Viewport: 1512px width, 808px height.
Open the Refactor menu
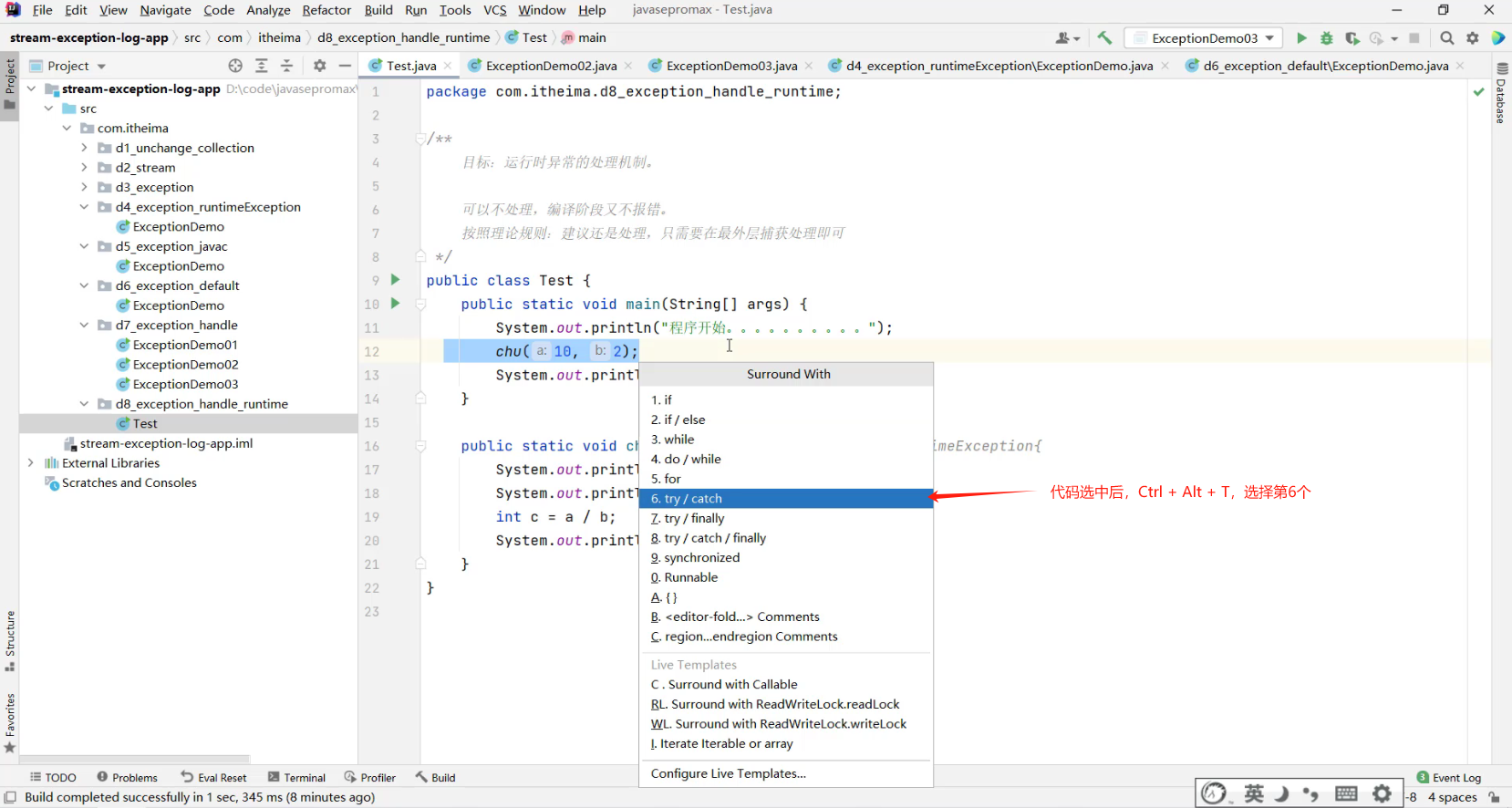(x=326, y=10)
